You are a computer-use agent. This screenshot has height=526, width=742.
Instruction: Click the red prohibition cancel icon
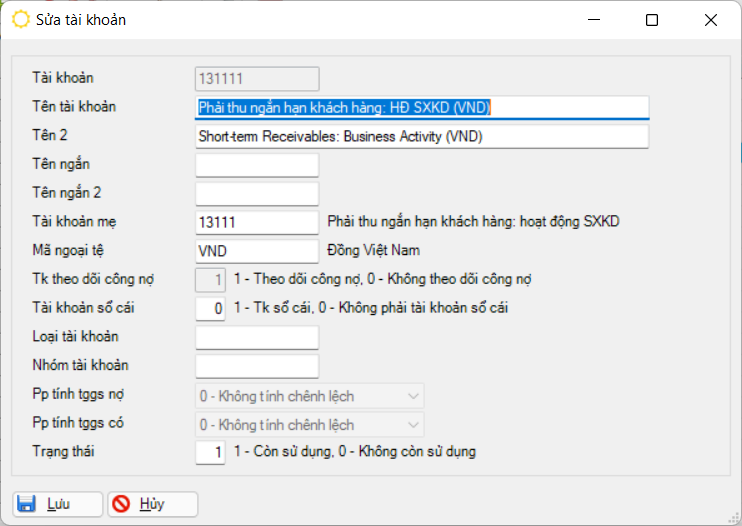123,503
